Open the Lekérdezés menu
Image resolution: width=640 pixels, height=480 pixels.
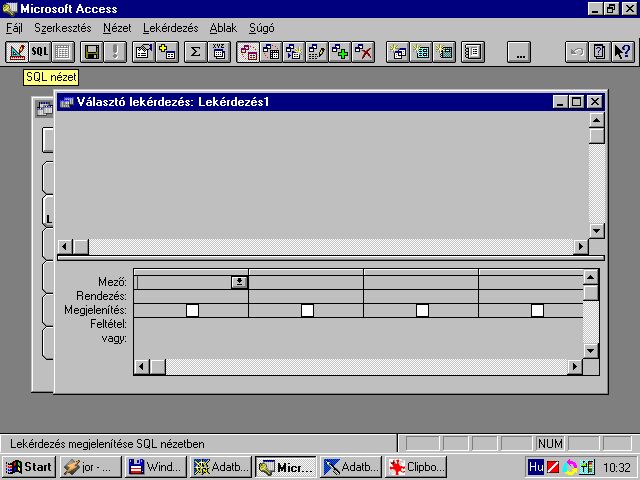coord(171,28)
